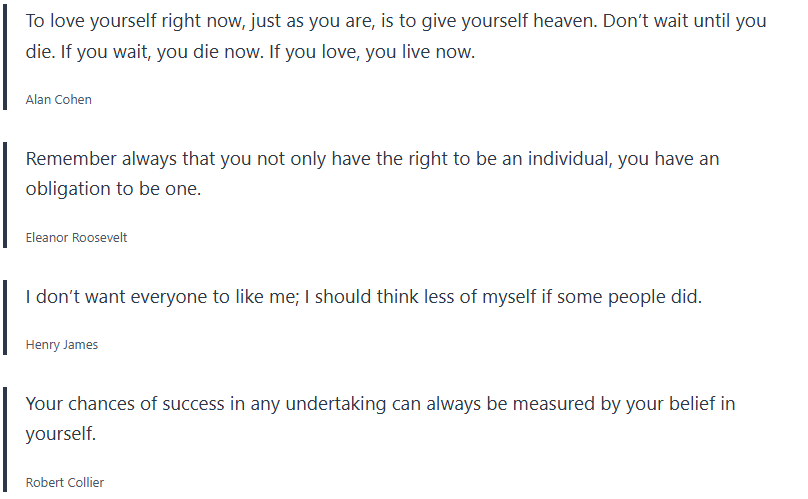Select the Henry James author name
808x499 pixels.
[61, 345]
